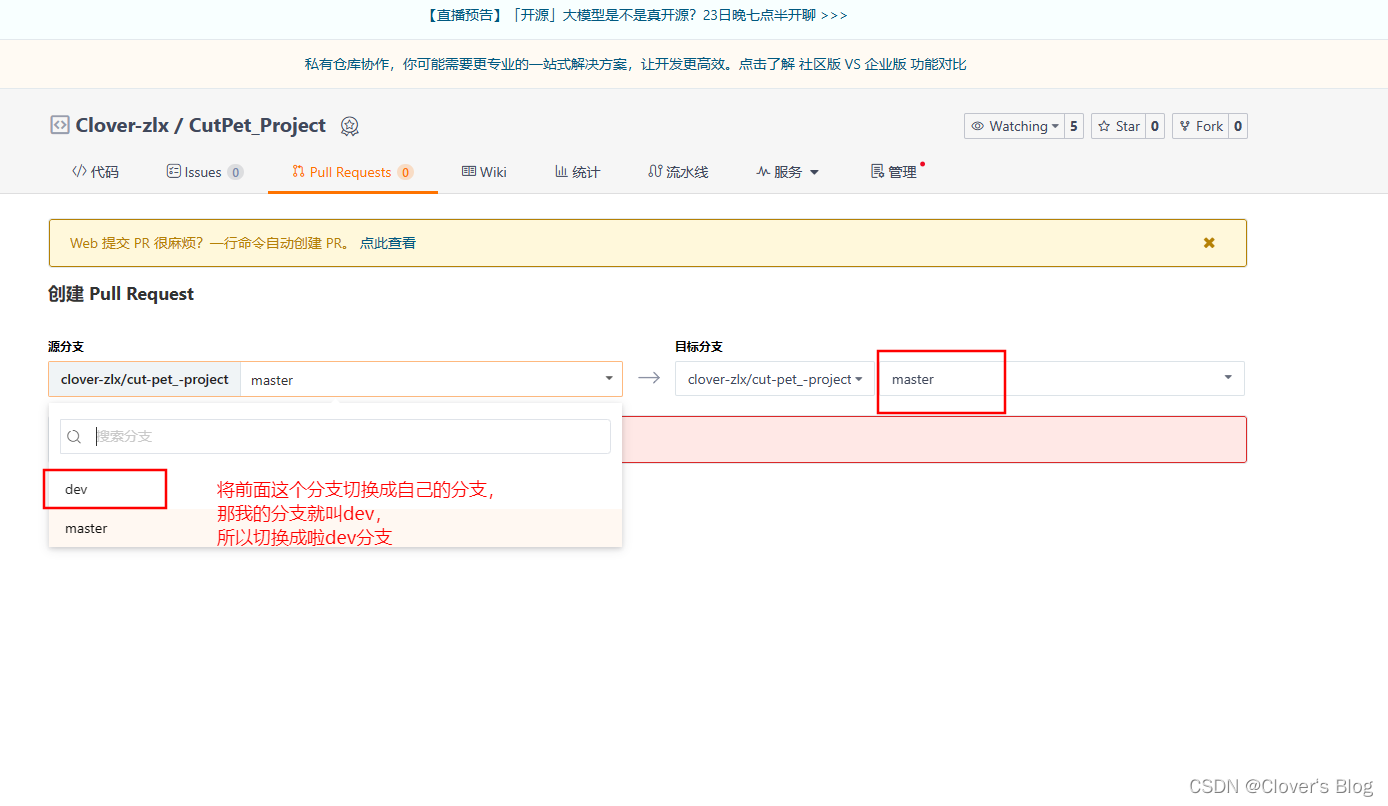Image resolution: width=1388 pixels, height=806 pixels.
Task: Click the fork icon in Fork button
Action: coord(1185,126)
